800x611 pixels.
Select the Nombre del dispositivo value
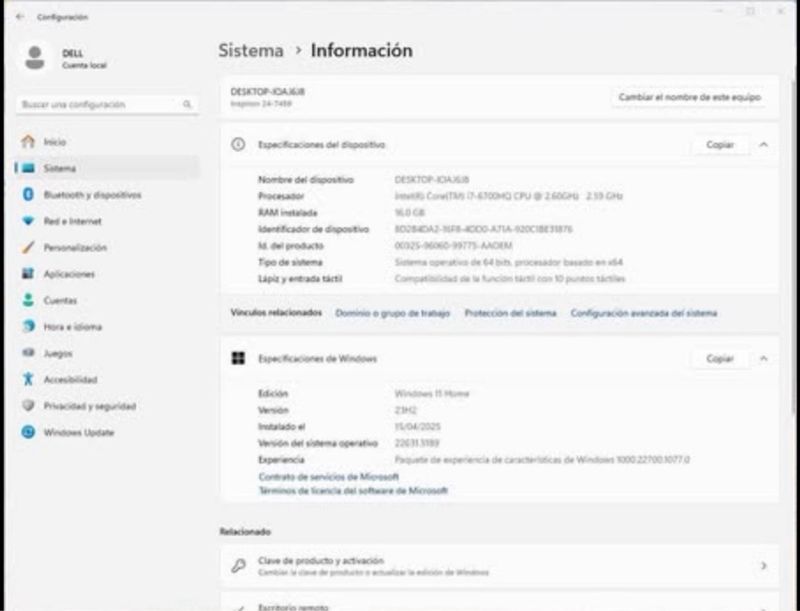tap(432, 180)
